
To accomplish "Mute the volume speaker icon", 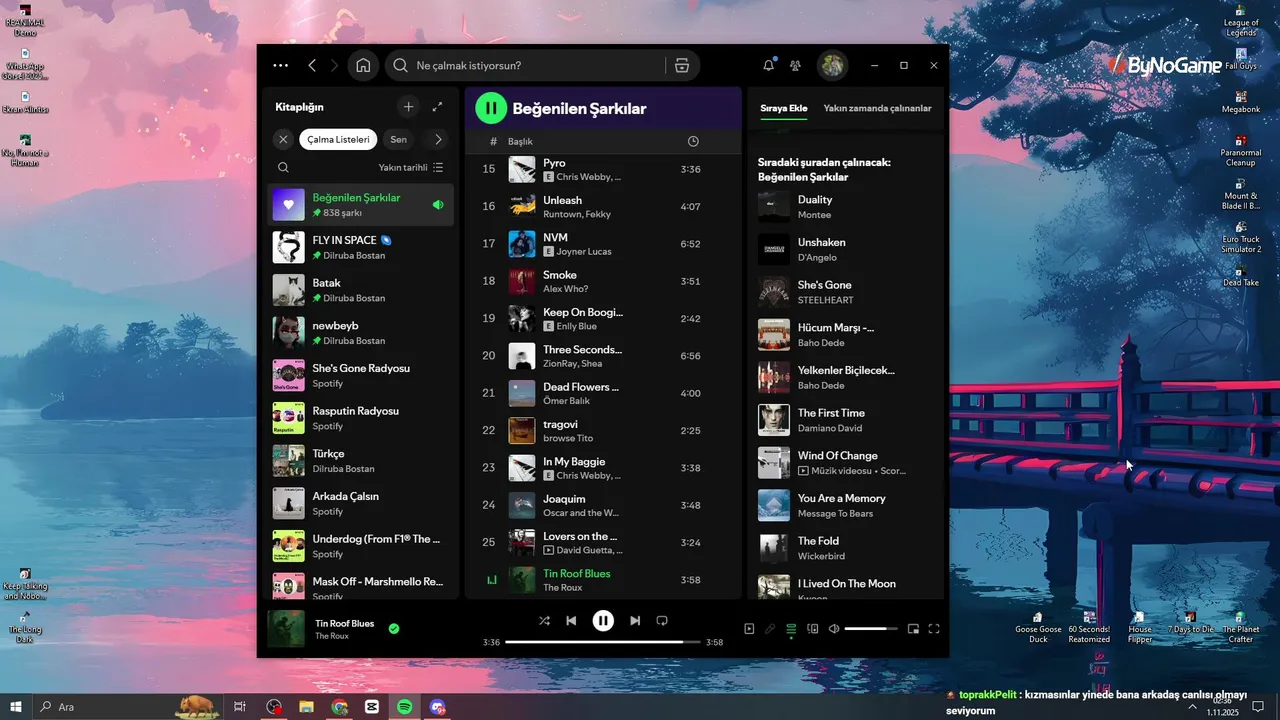I will (x=834, y=628).
